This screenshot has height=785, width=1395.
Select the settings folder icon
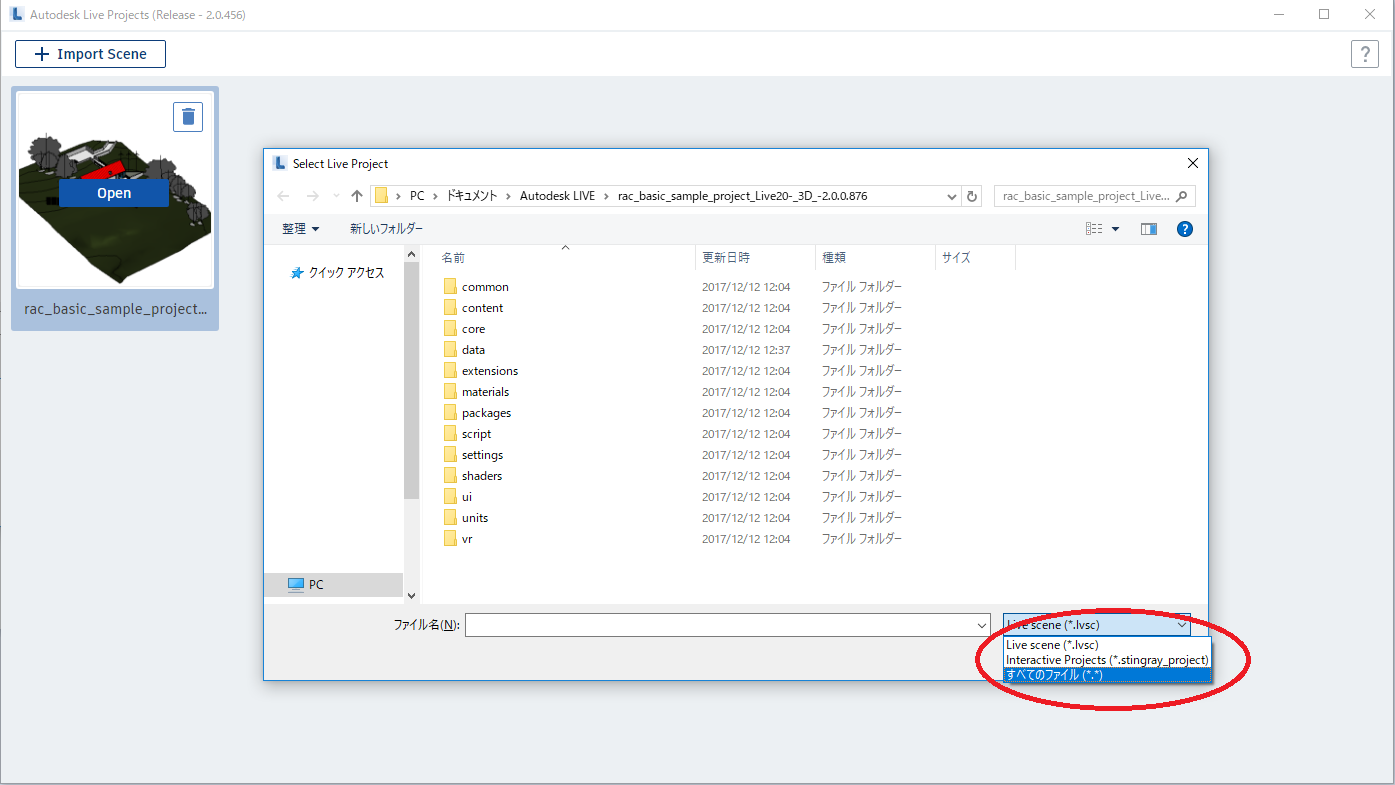click(x=450, y=454)
